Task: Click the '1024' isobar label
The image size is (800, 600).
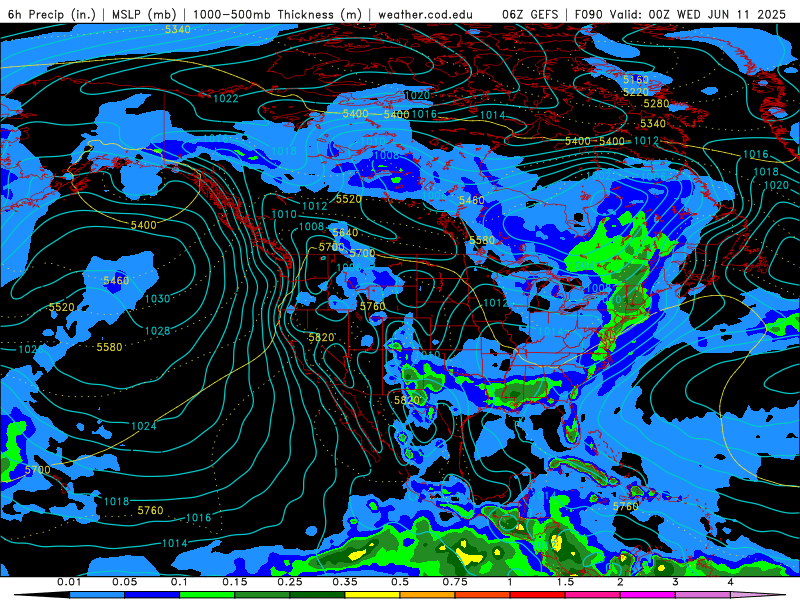Action: coord(144,426)
